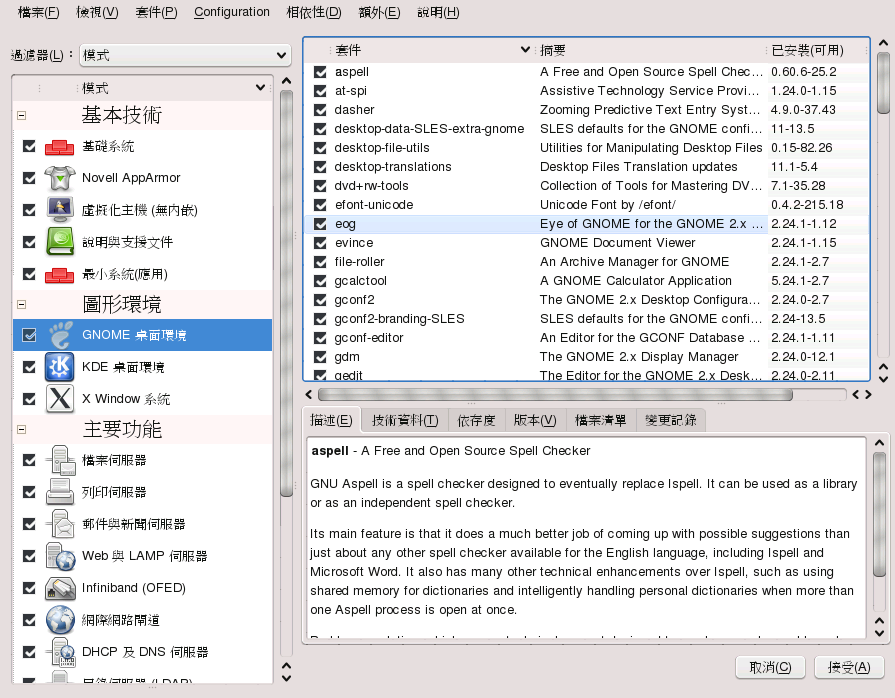Screen dimensions: 895x698
Task: Click the Infiniband (OFED) card icon
Action: [x=61, y=588]
